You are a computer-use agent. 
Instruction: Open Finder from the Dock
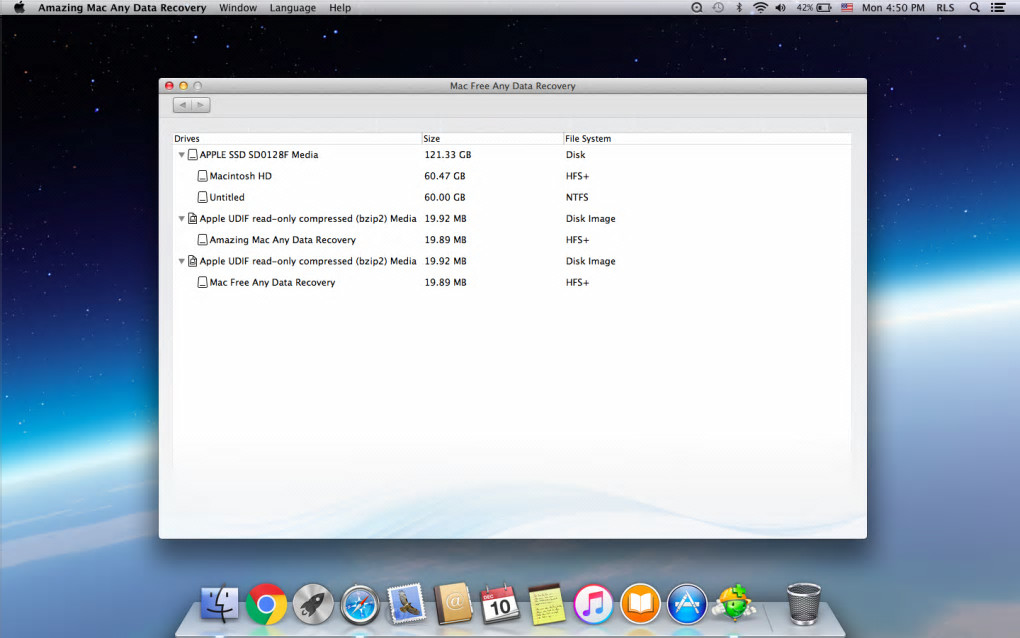coord(219,604)
